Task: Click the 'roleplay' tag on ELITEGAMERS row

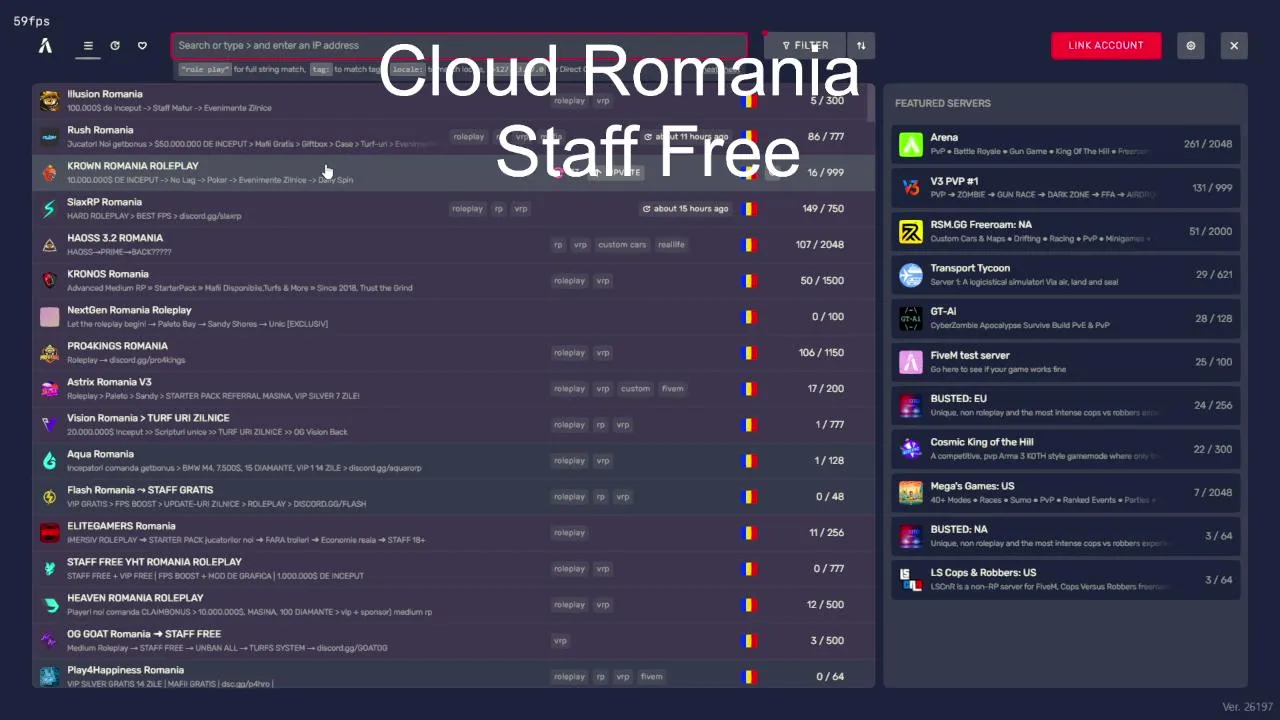Action: tap(569, 532)
